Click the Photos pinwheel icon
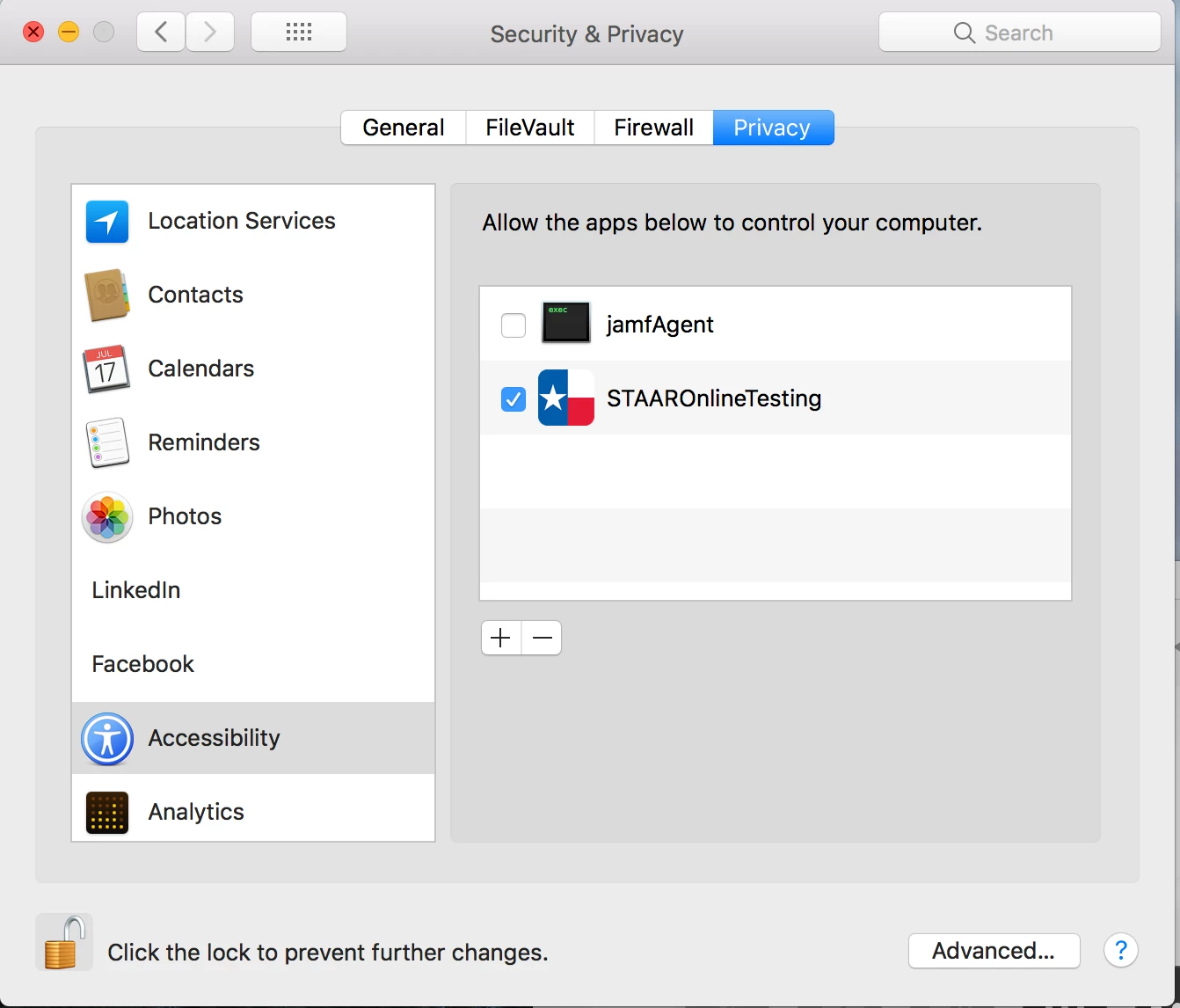Viewport: 1180px width, 1008px height. tap(107, 517)
